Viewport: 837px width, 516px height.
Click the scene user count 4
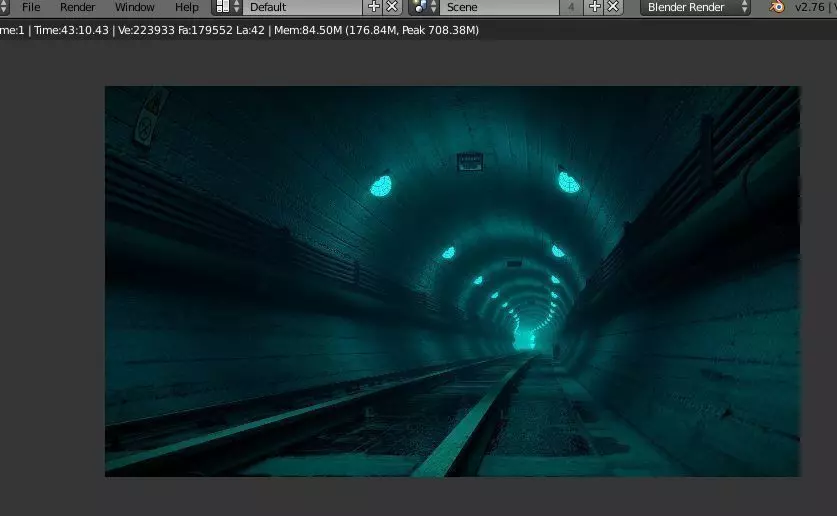point(572,7)
